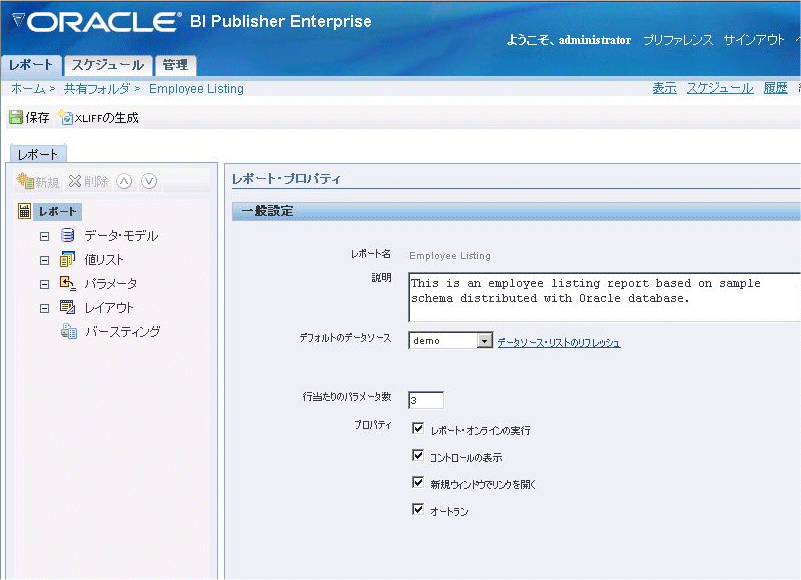Open the default data source dropdown
The image size is (801, 580).
(x=484, y=340)
